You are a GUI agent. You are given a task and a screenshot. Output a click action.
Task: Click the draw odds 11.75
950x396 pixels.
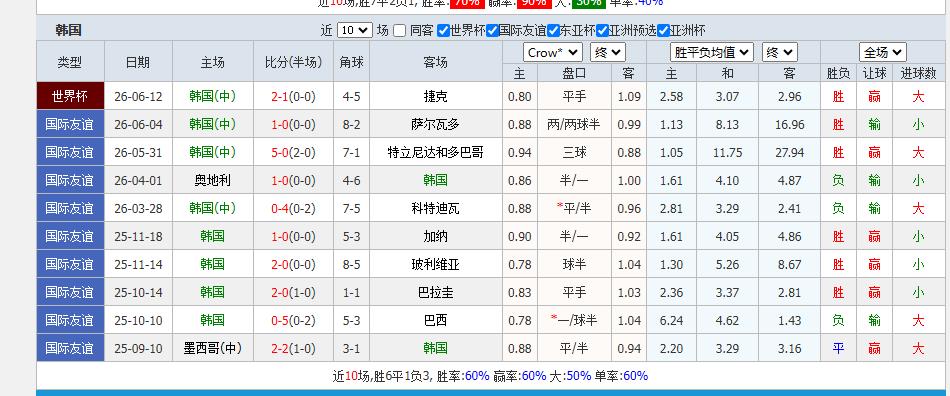[x=728, y=153]
